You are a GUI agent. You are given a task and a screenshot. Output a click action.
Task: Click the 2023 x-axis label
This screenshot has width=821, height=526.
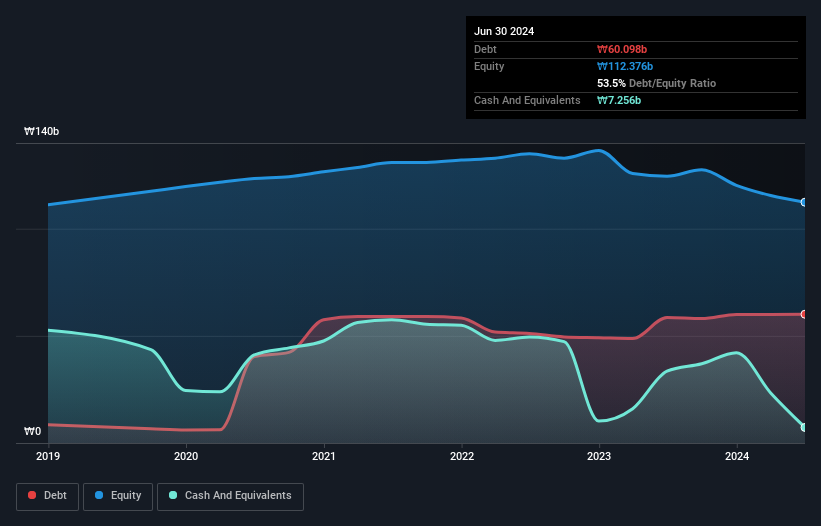[x=599, y=456]
